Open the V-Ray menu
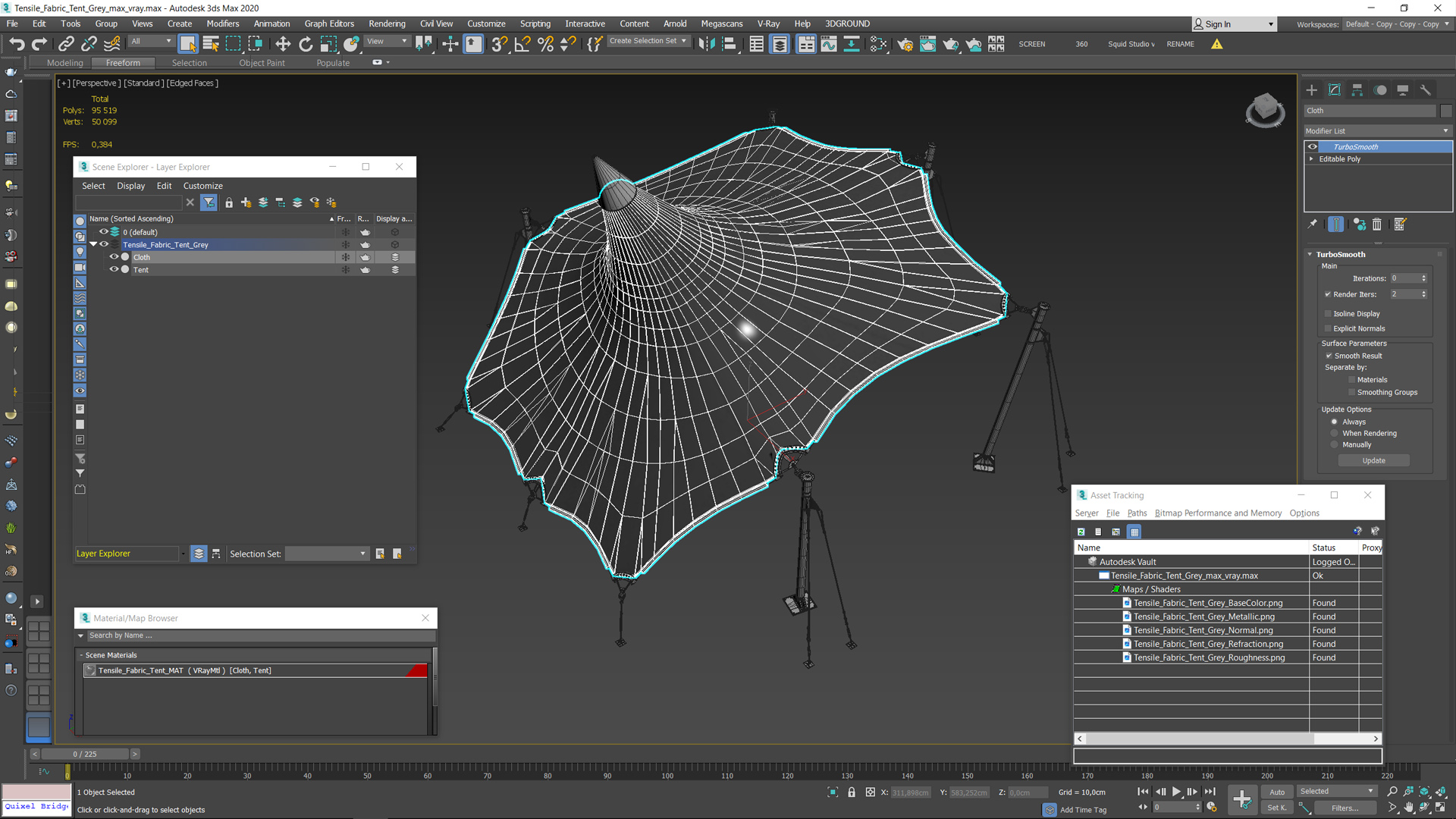The width and height of the screenshot is (1456, 819). coord(768,24)
